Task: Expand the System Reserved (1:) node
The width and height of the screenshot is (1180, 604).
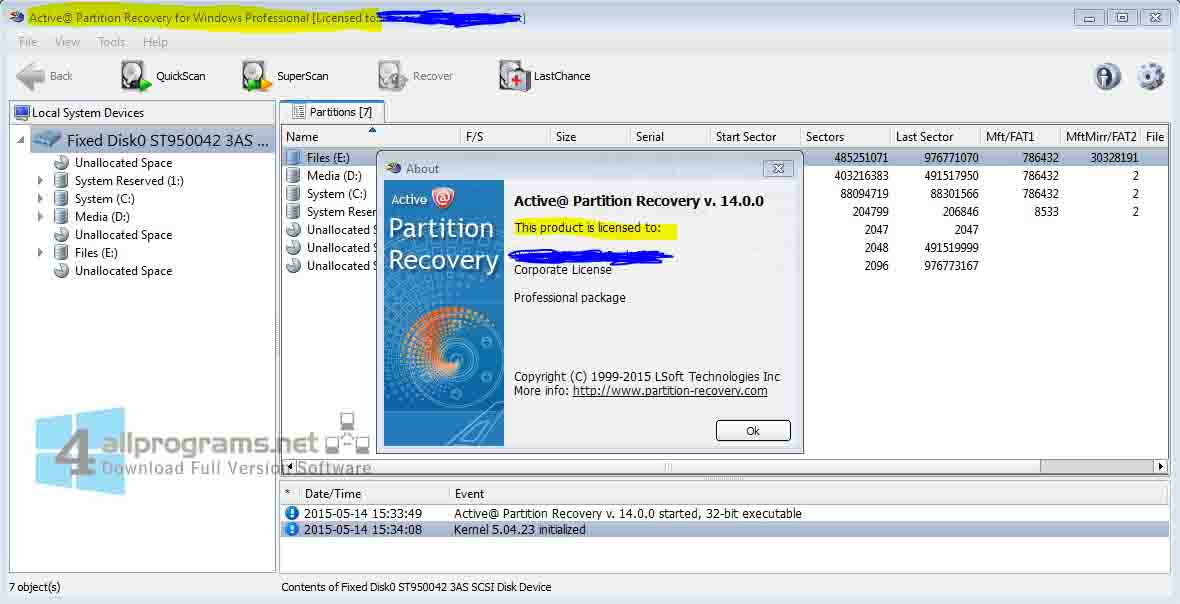Action: [x=41, y=181]
